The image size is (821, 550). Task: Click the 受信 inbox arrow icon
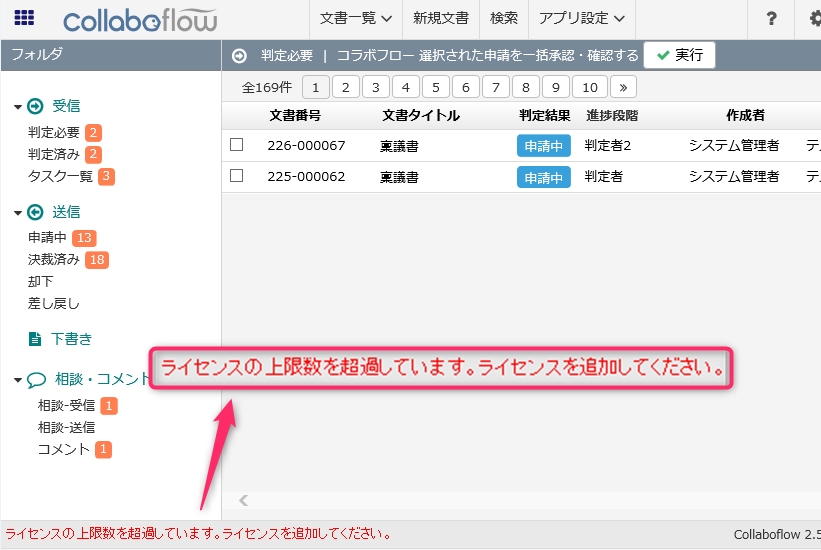coord(35,106)
